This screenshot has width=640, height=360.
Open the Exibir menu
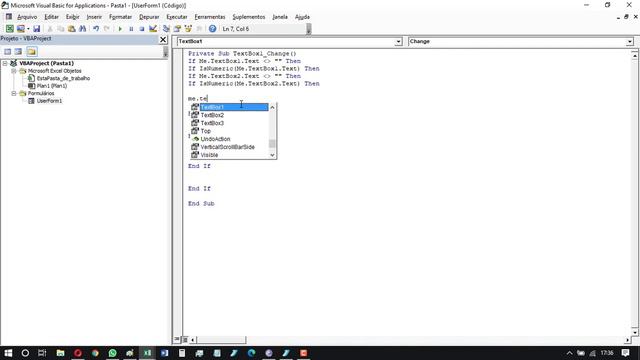click(73, 17)
